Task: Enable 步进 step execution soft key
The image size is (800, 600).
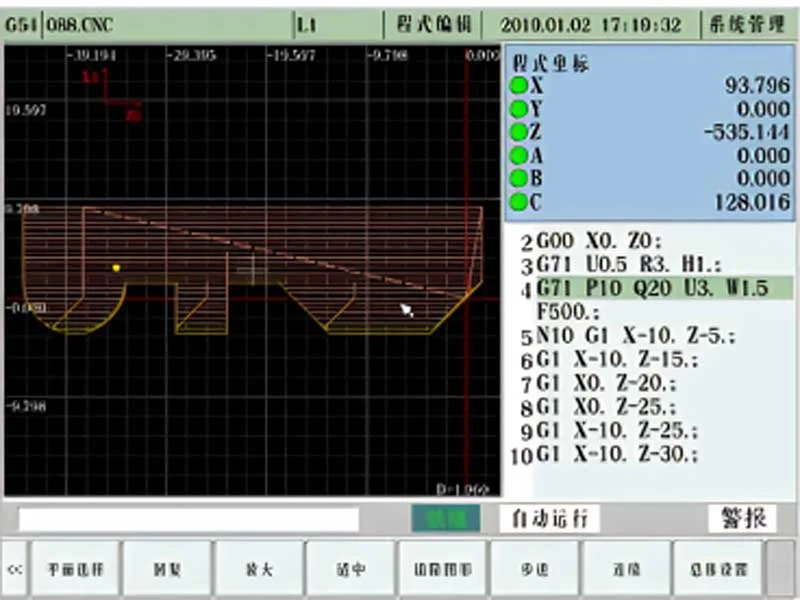Action: 533,566
